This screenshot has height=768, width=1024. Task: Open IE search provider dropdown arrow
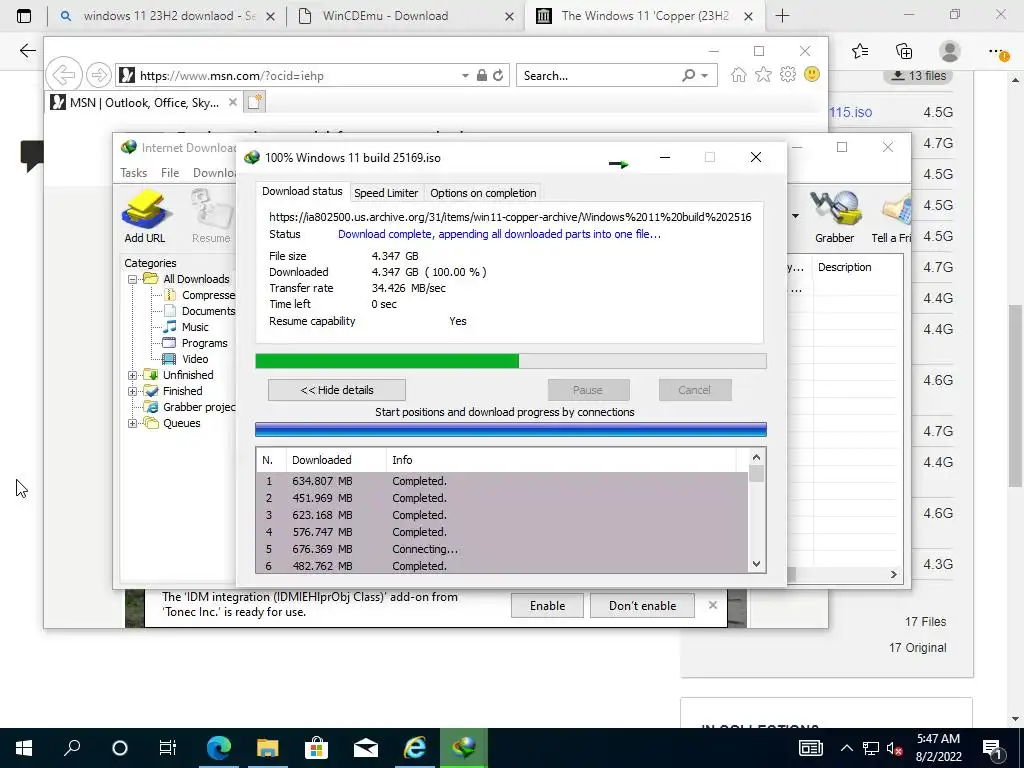(705, 76)
